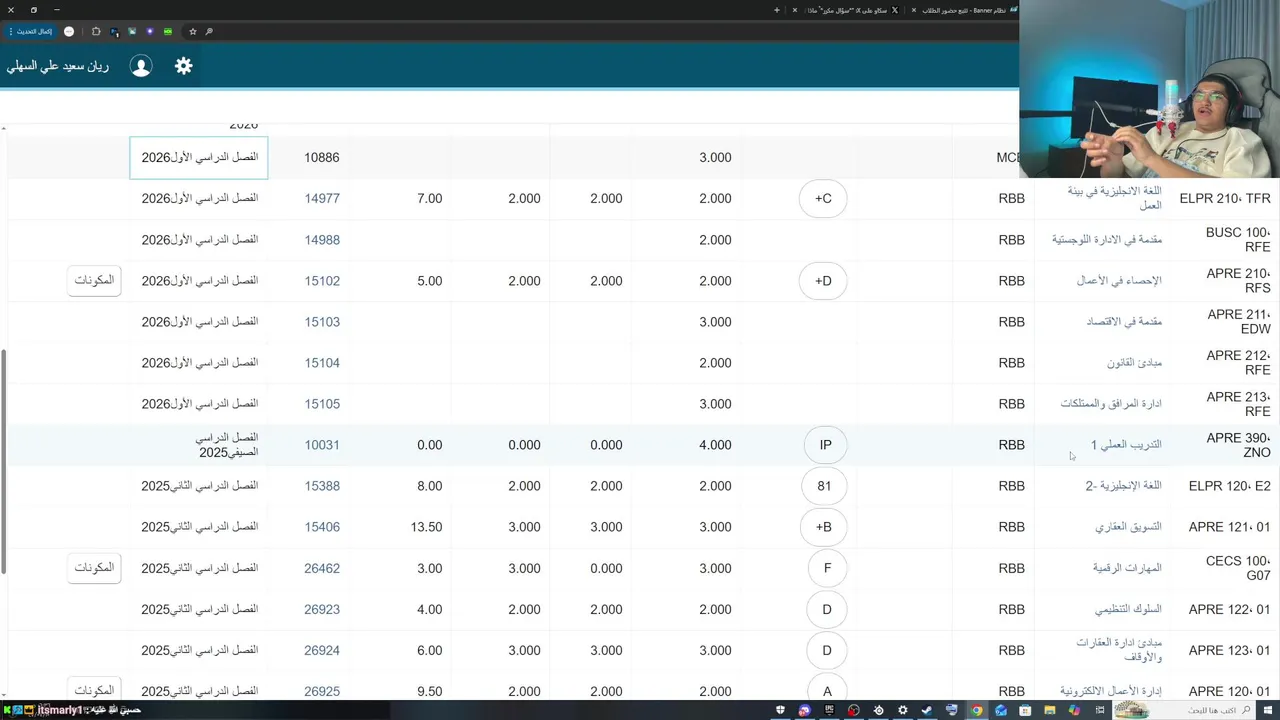
Task: Click the user name ريان سعيد علي السهلي
Action: click(x=58, y=66)
